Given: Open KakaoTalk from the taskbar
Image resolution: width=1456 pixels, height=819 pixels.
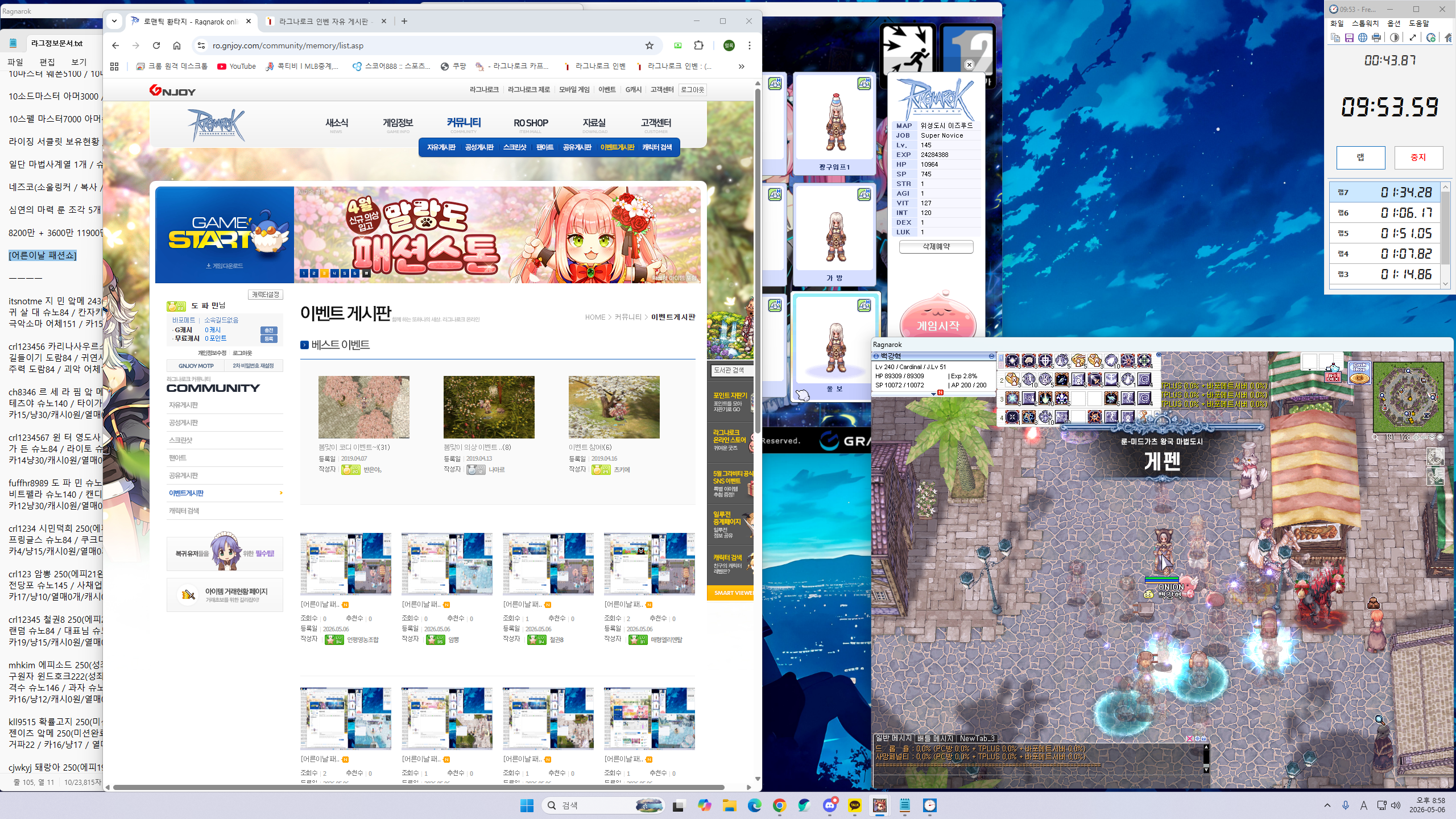Looking at the screenshot, I should tap(855, 805).
